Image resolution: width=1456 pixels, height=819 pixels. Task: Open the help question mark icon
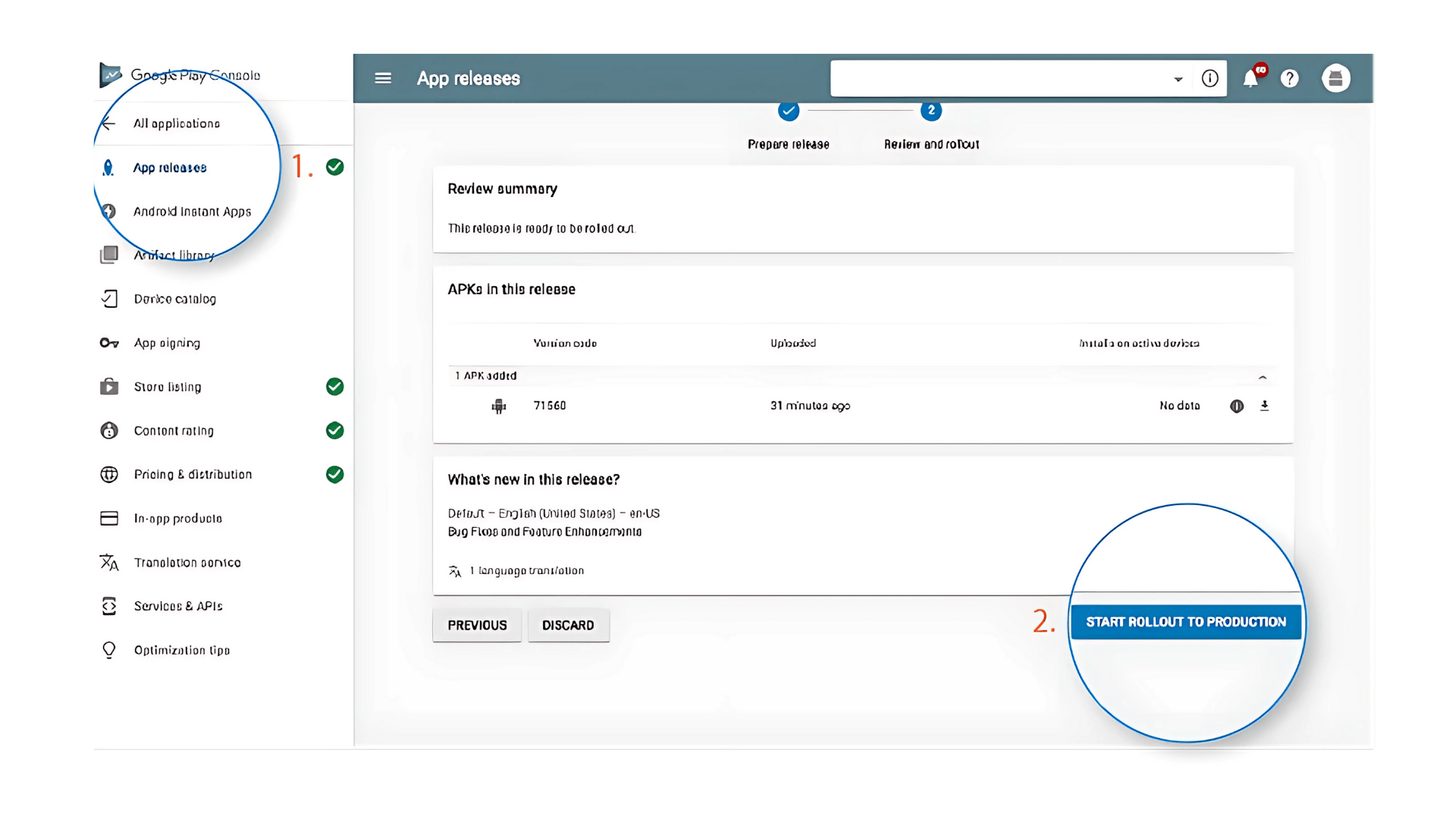point(1289,78)
